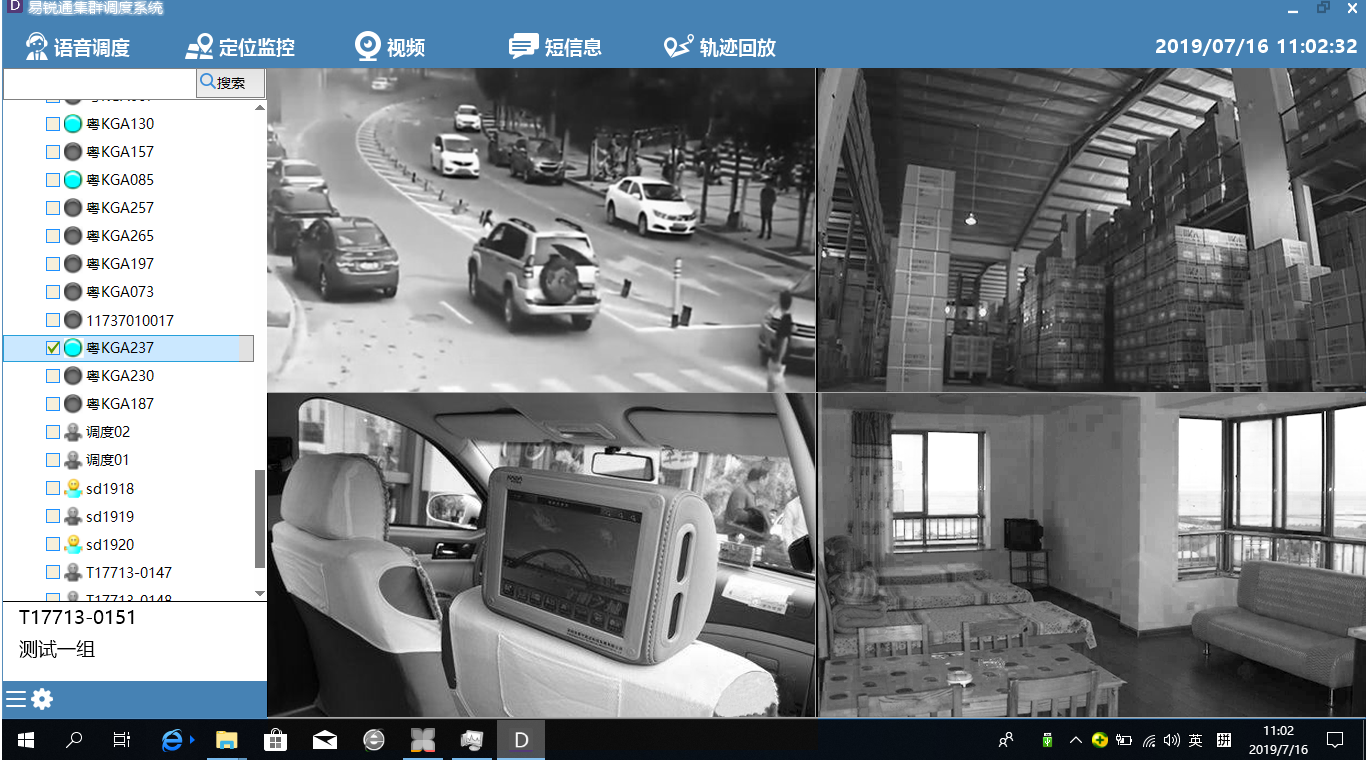The image size is (1366, 768).
Task: Open the hamburger menu icon in sidebar
Action: (15, 699)
